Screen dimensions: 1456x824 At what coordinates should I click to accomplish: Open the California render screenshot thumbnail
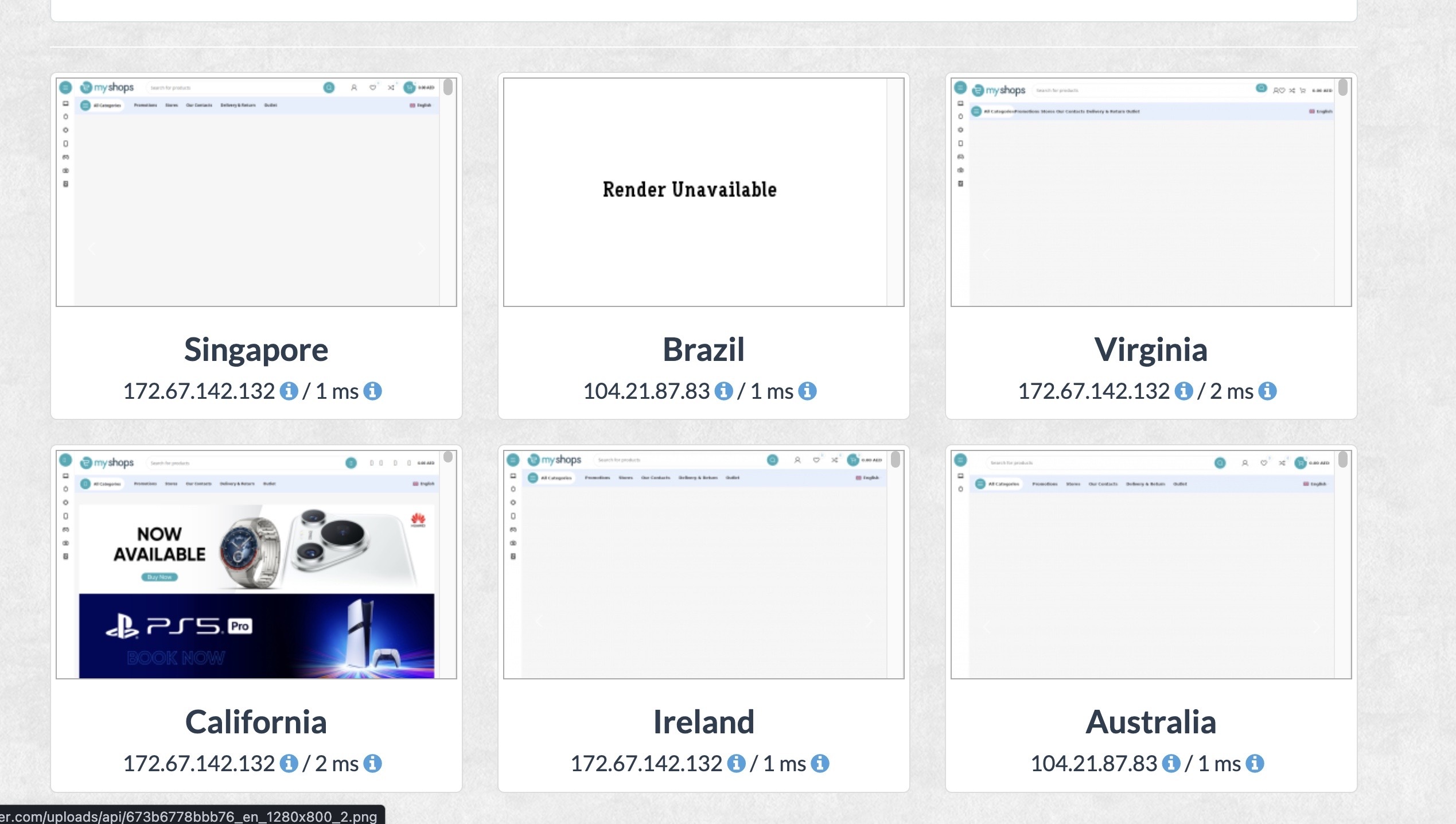(x=256, y=565)
